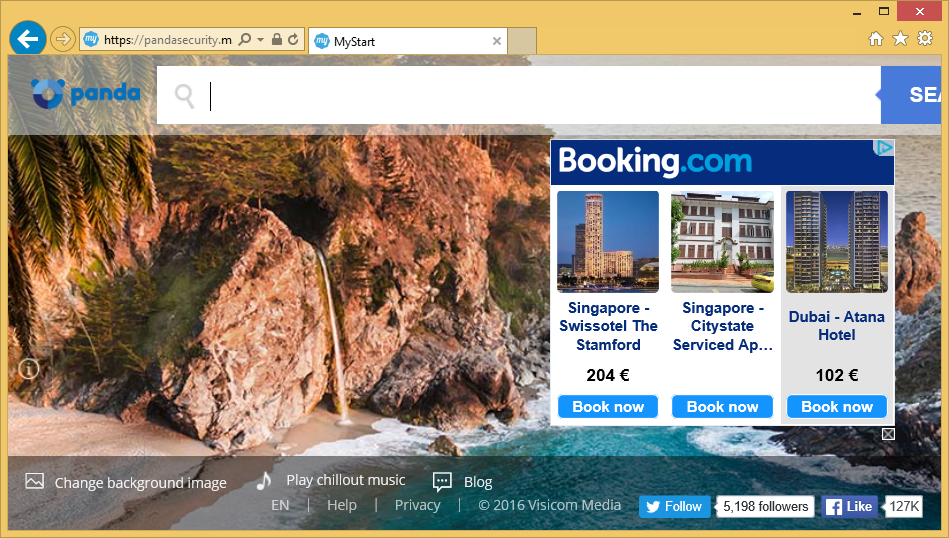Screen dimensions: 949x538
Task: Click the Panda logo
Action: pos(85,94)
